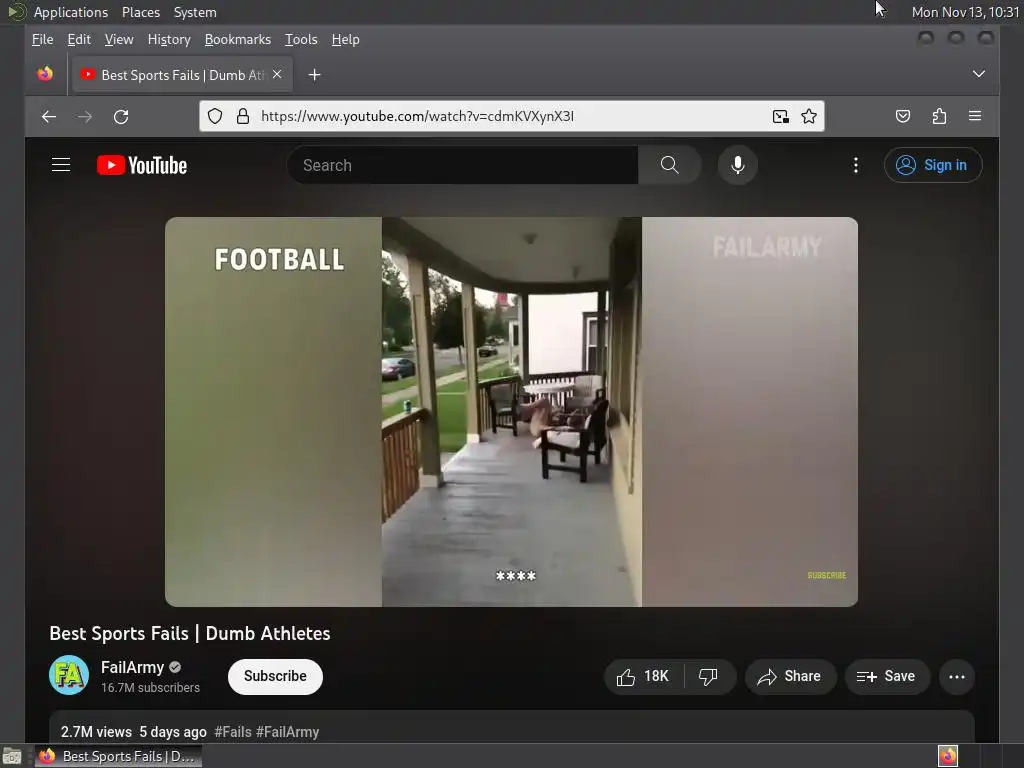Click the clock showing Mon Nov 13
Screen dimensions: 1024x768
pos(965,12)
